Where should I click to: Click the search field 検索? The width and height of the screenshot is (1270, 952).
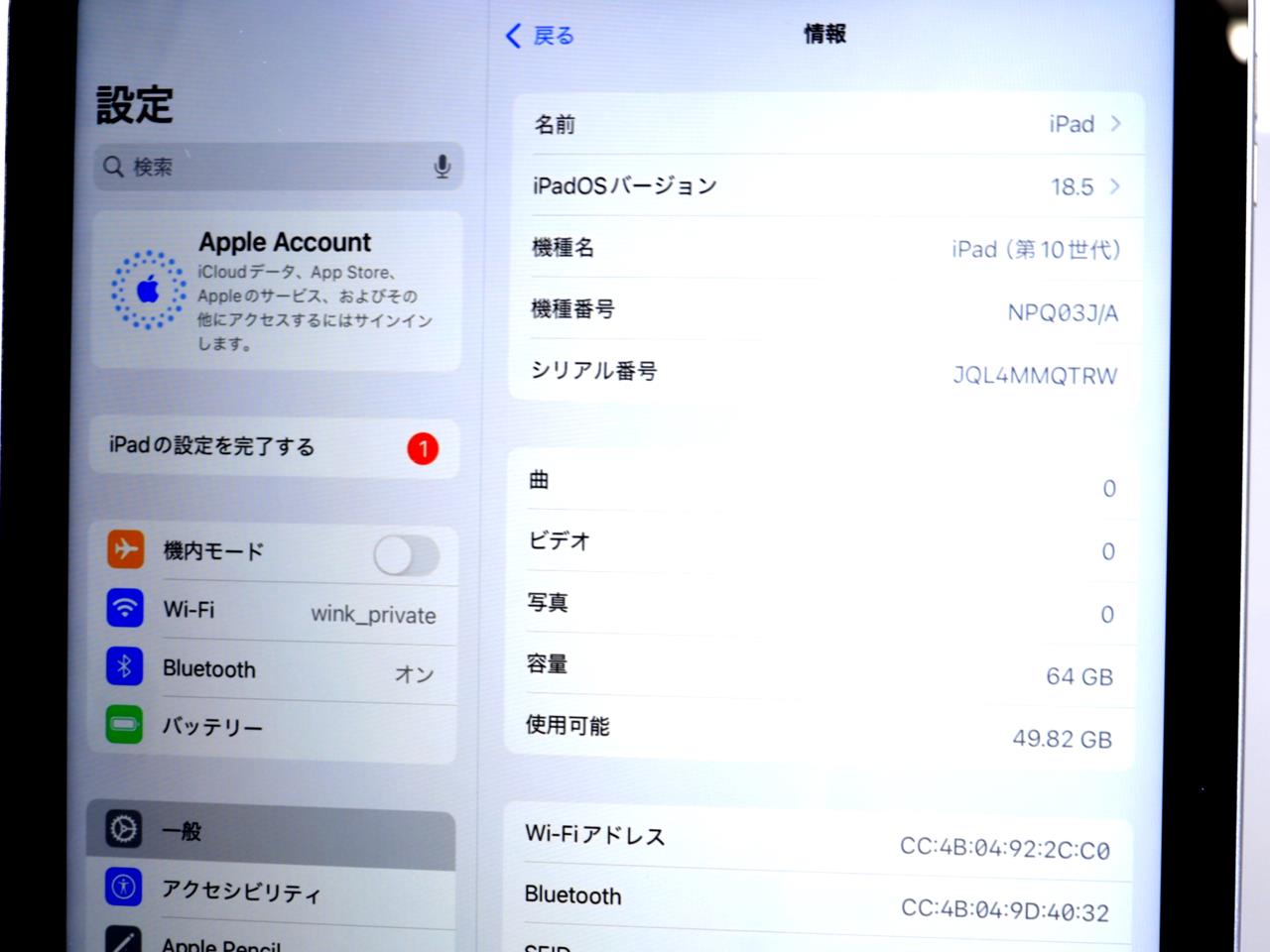(x=278, y=167)
